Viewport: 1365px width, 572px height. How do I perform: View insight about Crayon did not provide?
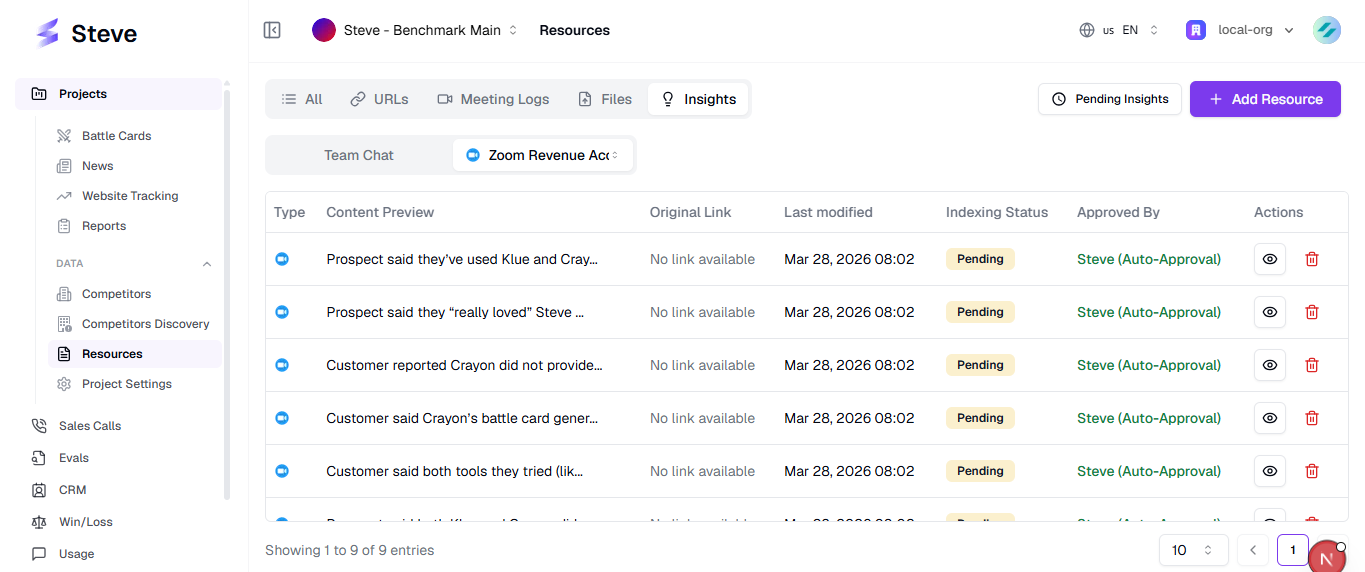[x=1270, y=365]
